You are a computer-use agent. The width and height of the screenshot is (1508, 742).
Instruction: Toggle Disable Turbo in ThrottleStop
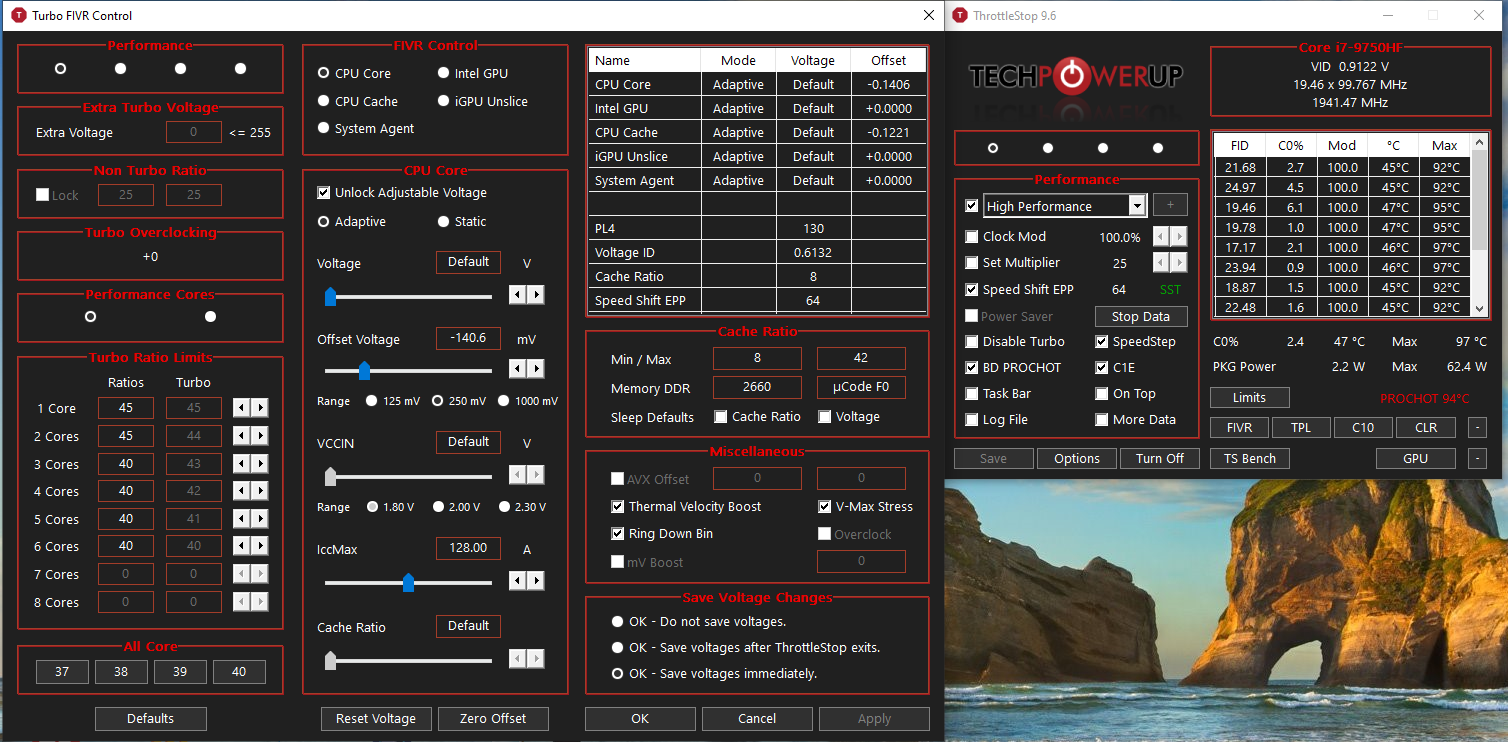pos(972,341)
